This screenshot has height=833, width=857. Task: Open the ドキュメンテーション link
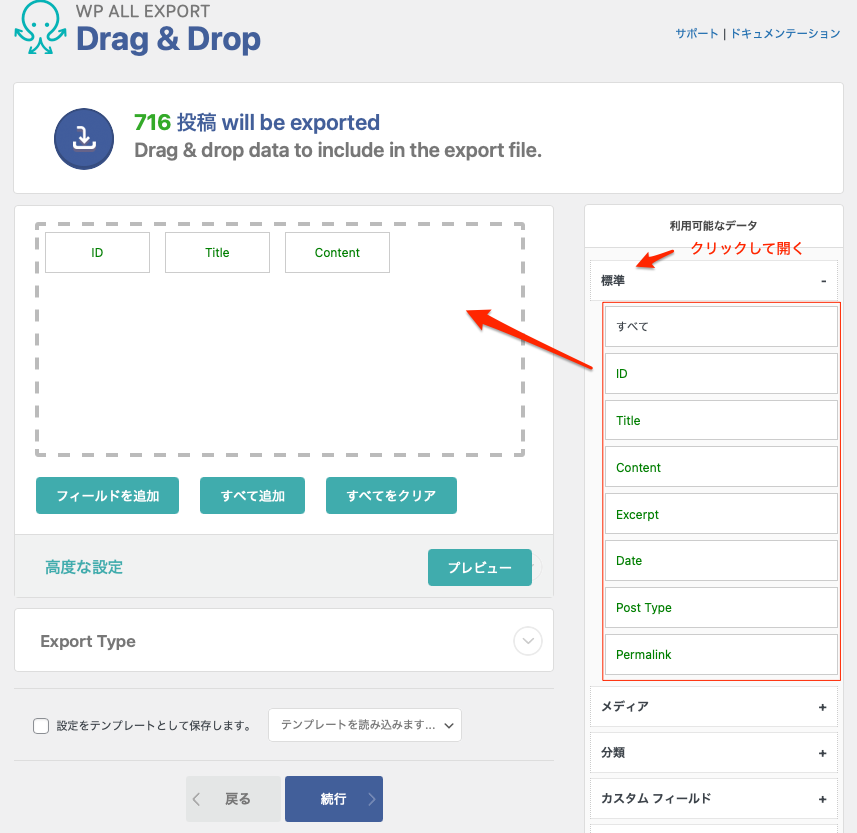785,33
